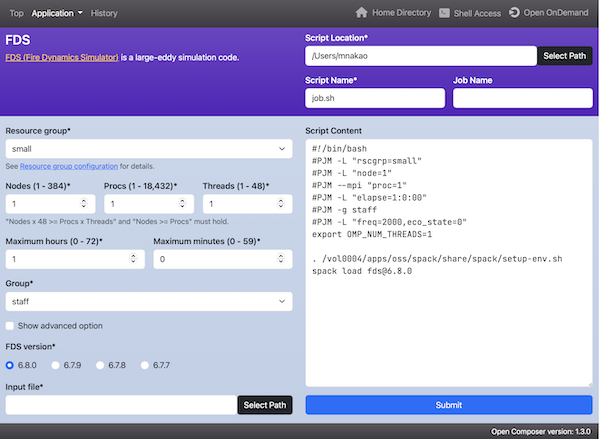Viewport: 600px width, 439px height.
Task: Click the 'spack load fds@6.8.0' script line
Action: [362, 271]
